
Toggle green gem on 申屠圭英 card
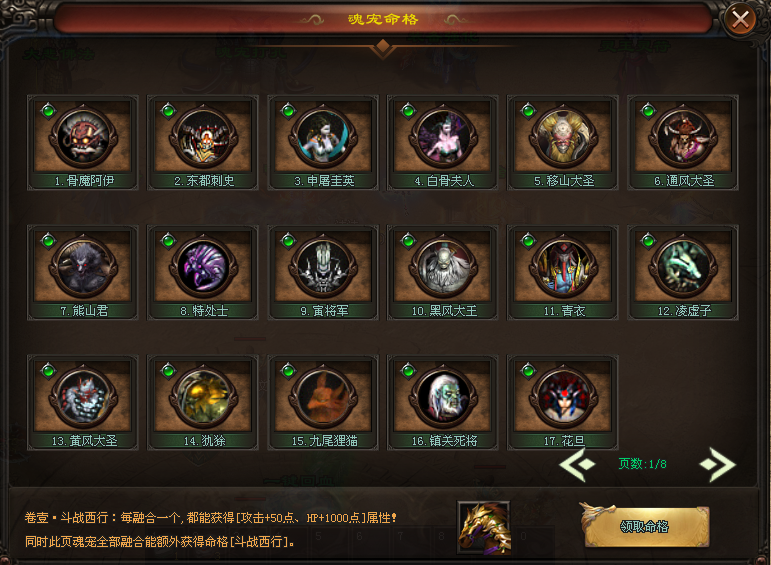click(288, 111)
